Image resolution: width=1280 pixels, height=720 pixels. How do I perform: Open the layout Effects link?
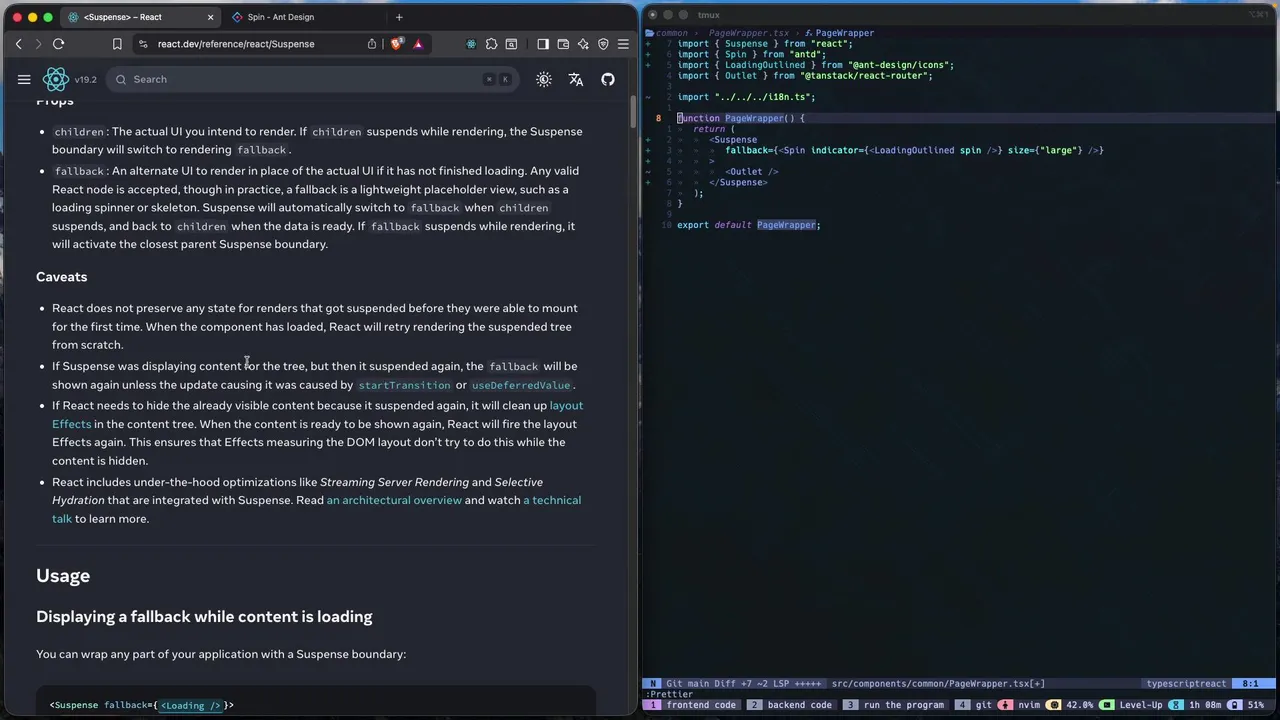point(566,405)
